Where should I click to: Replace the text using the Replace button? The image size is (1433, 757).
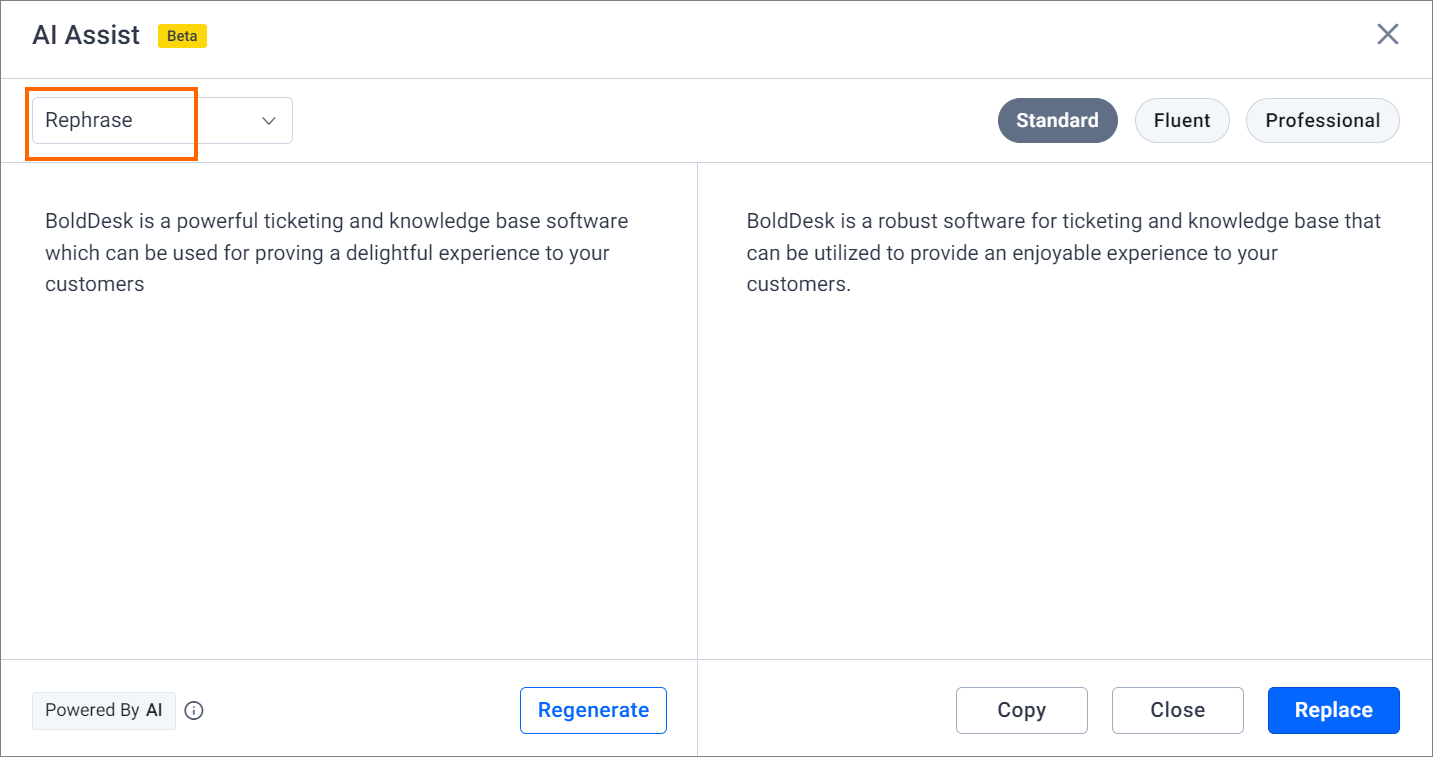coord(1333,710)
